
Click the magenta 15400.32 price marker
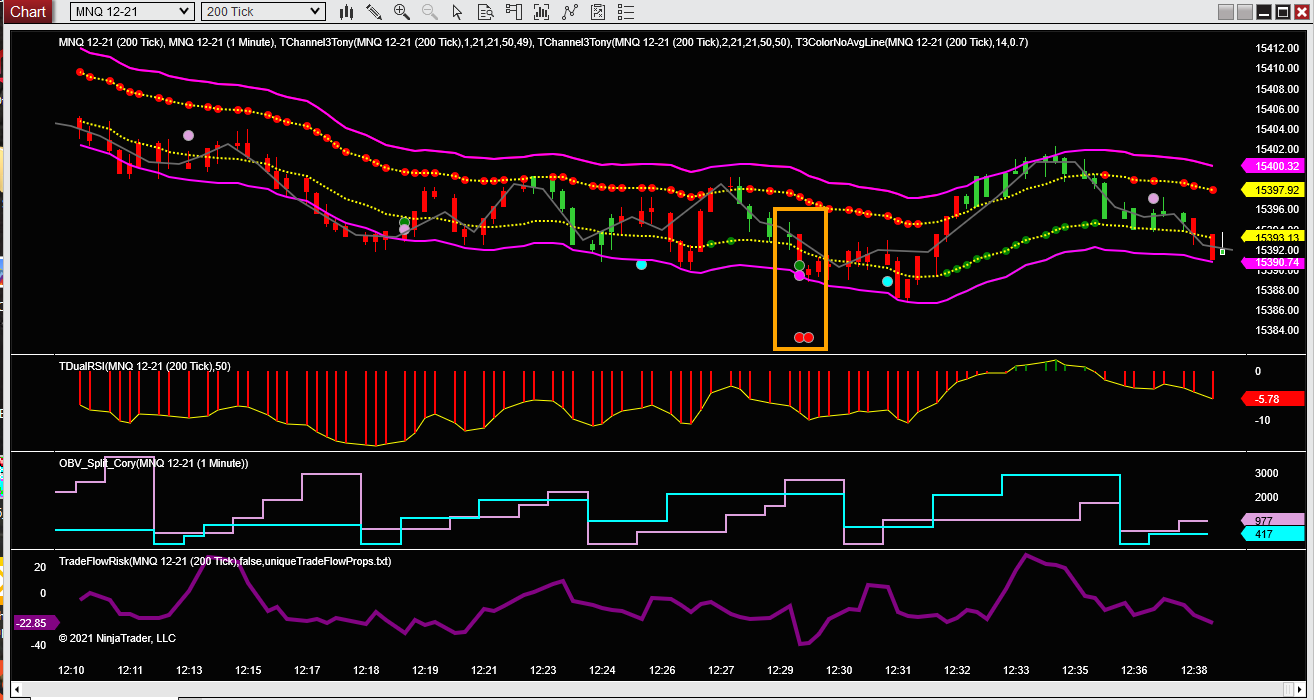coord(1271,166)
